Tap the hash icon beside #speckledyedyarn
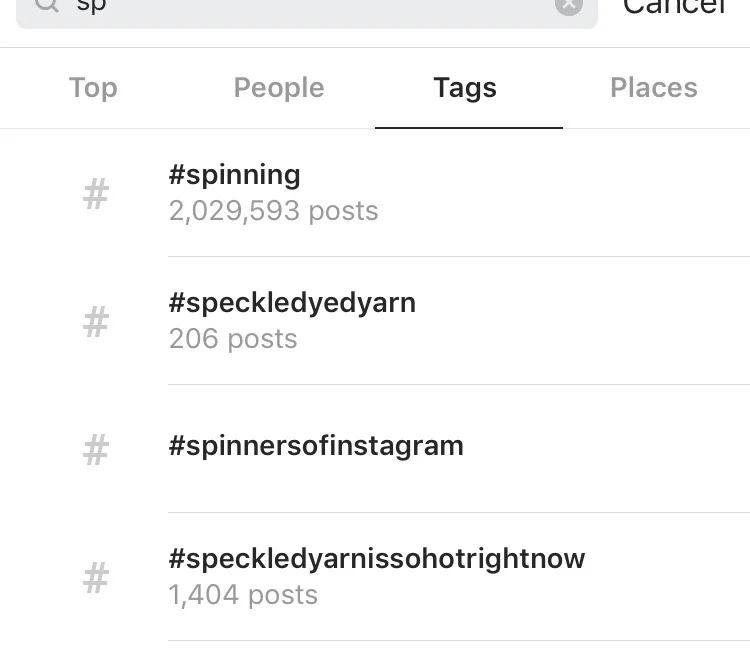 click(96, 322)
